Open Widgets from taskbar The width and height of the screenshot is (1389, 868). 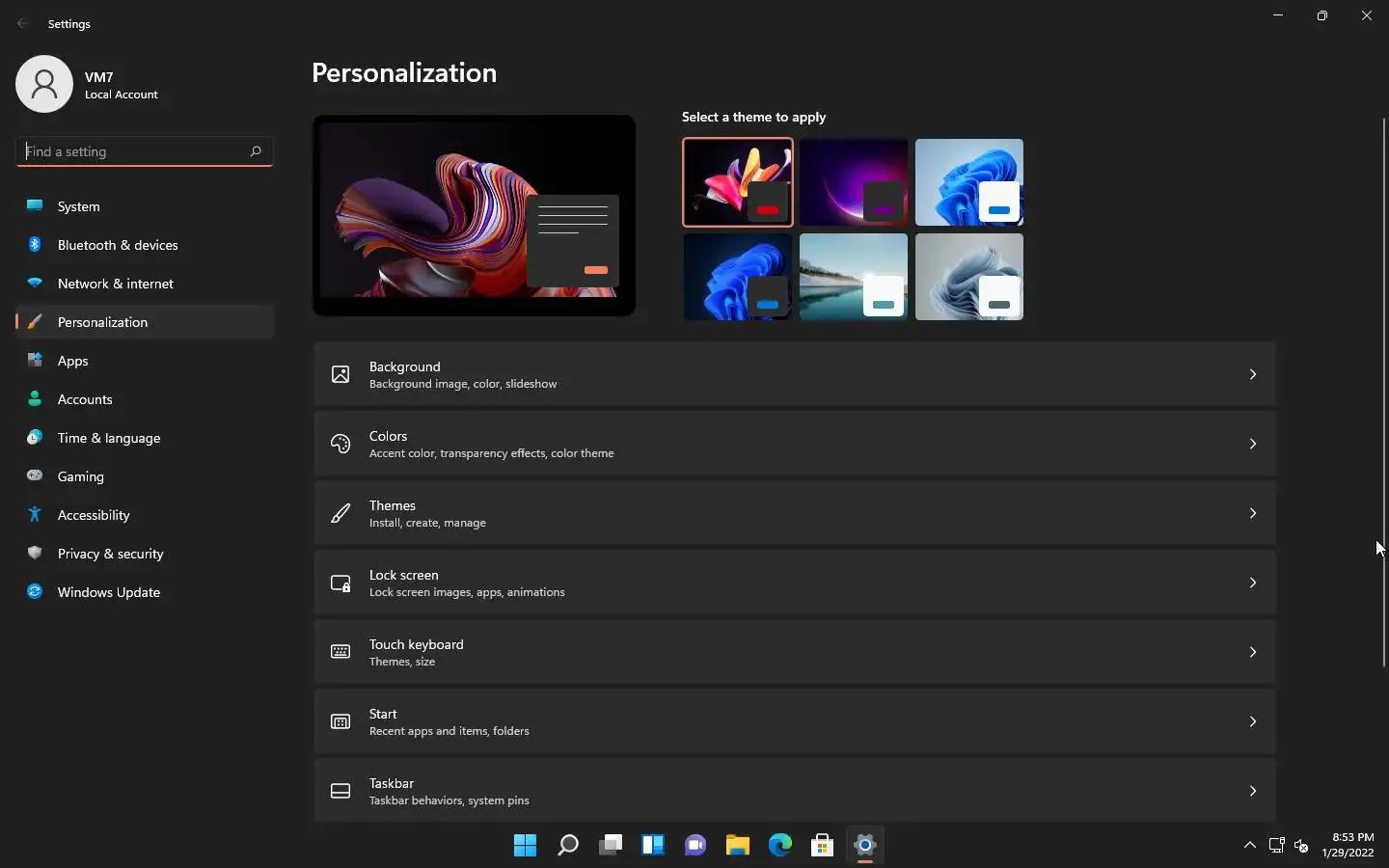(x=653, y=846)
